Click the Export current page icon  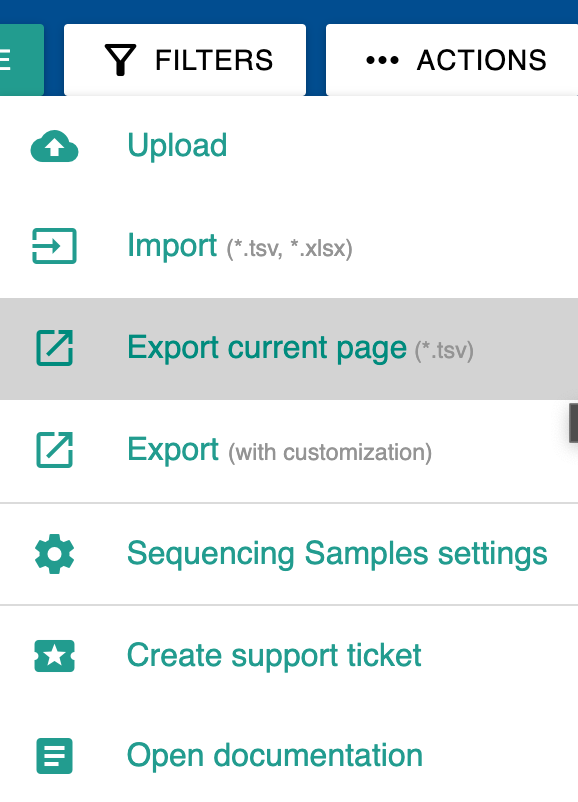coord(54,348)
